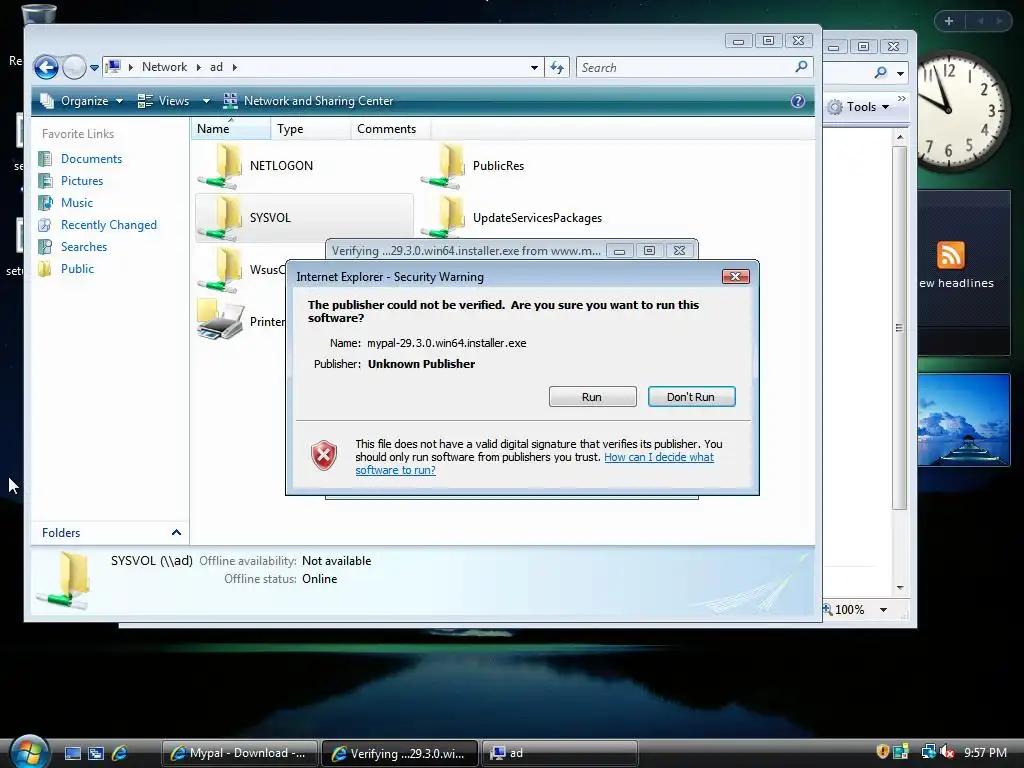
Task: Open the Organize menu
Action: [82, 101]
